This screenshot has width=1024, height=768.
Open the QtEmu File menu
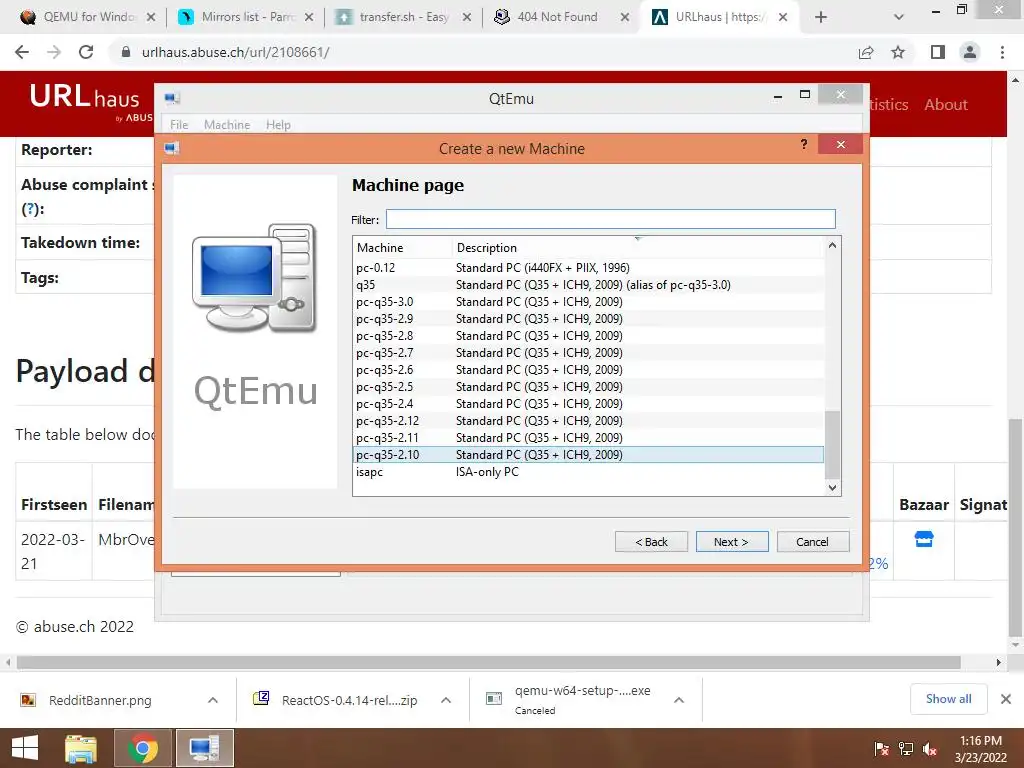pyautogui.click(x=179, y=125)
